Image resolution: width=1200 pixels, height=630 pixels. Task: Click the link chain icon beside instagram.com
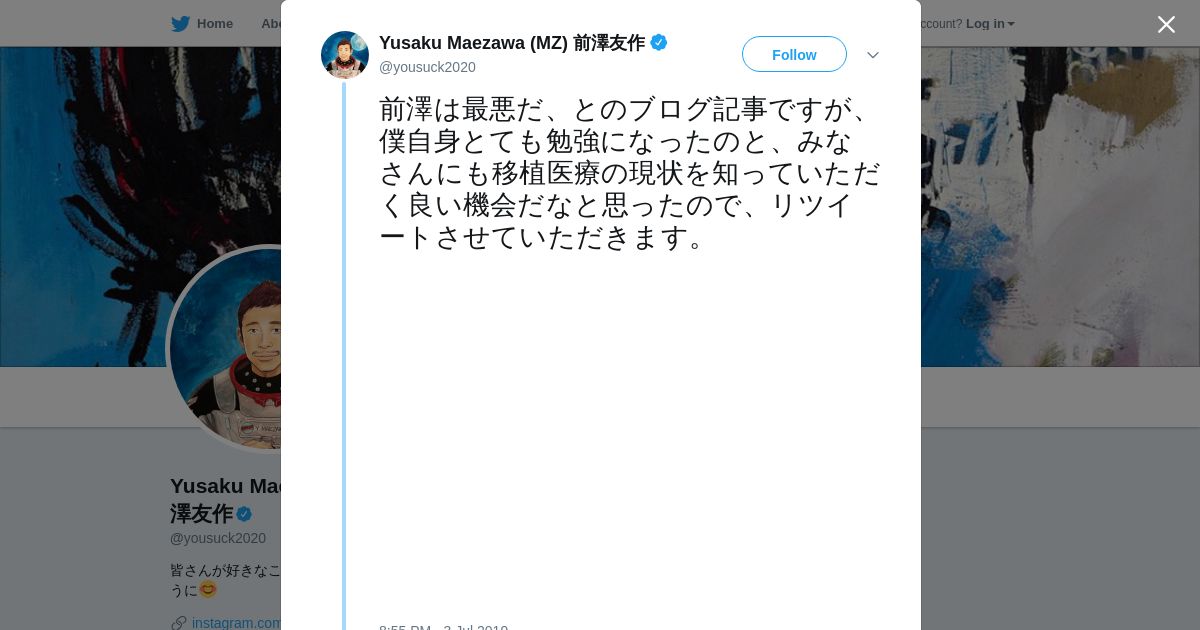click(179, 623)
